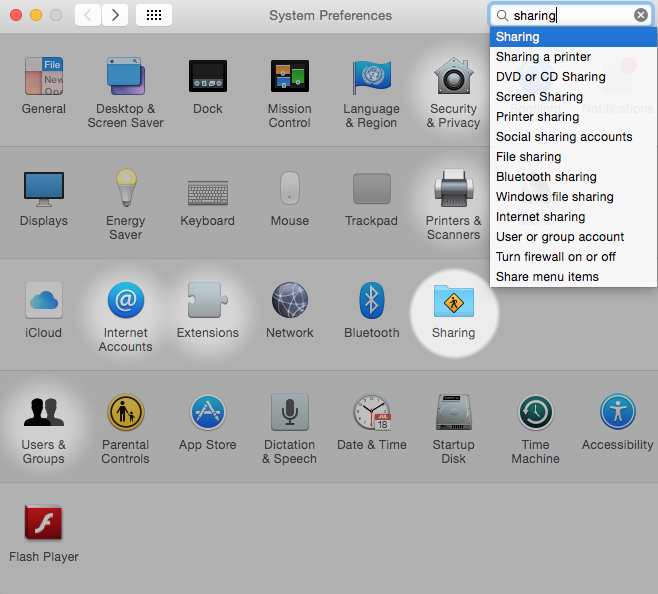Select 'Bluetooth sharing' in suggestions list
This screenshot has width=658, height=594.
[546, 177]
